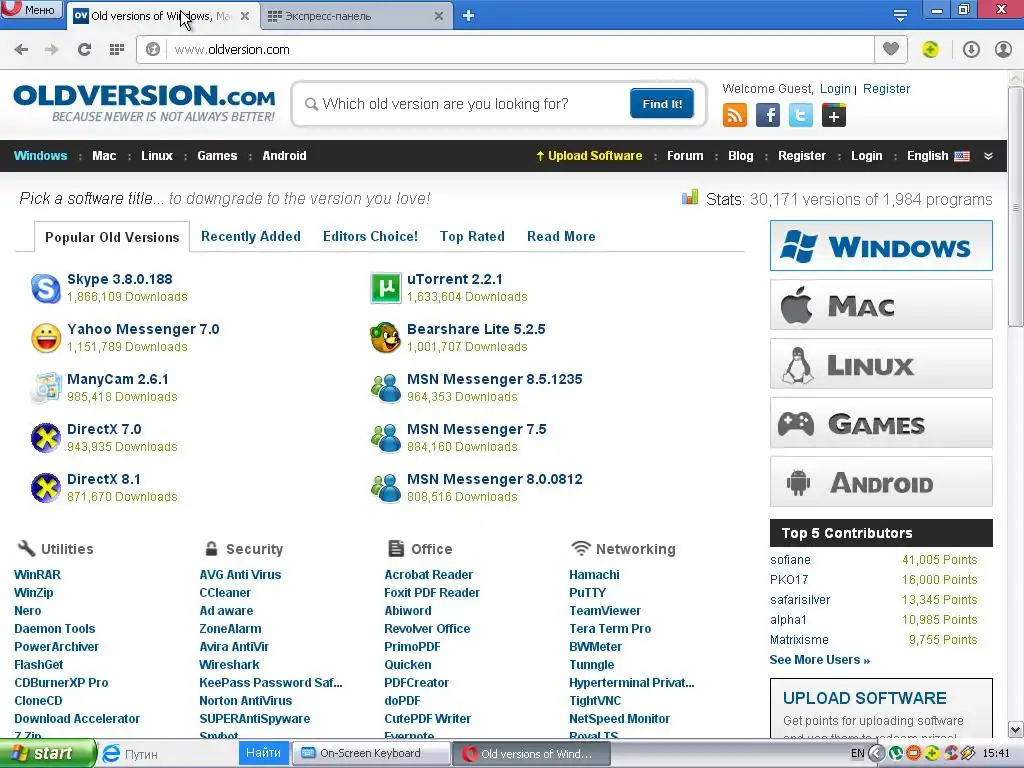Click the DirectX 8.1 icon
Viewport: 1024px width, 768px height.
(46, 488)
